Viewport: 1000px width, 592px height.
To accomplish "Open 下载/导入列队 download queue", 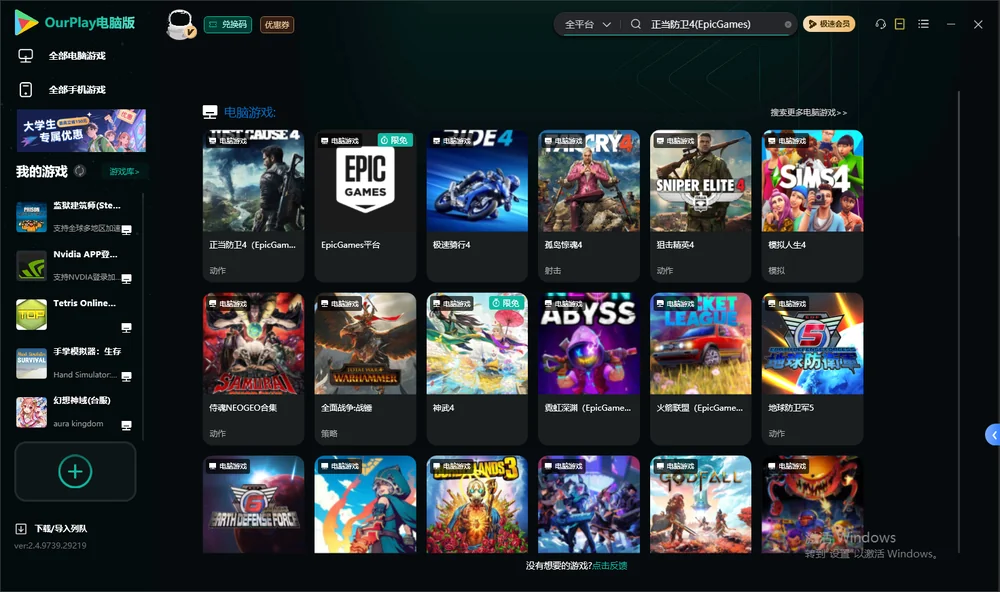I will [52, 529].
